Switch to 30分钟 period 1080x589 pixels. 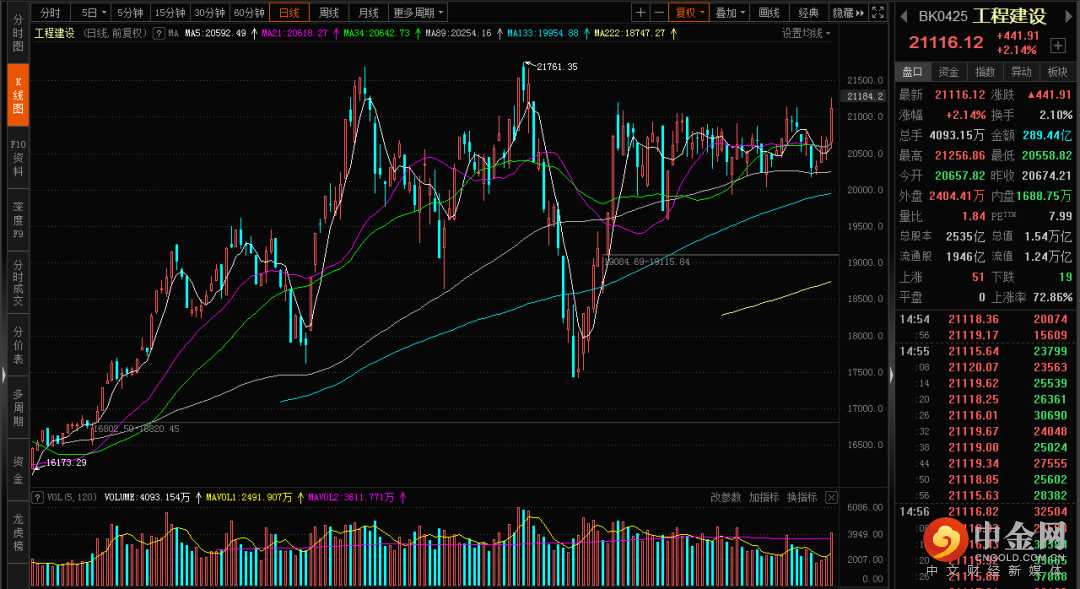pos(209,12)
